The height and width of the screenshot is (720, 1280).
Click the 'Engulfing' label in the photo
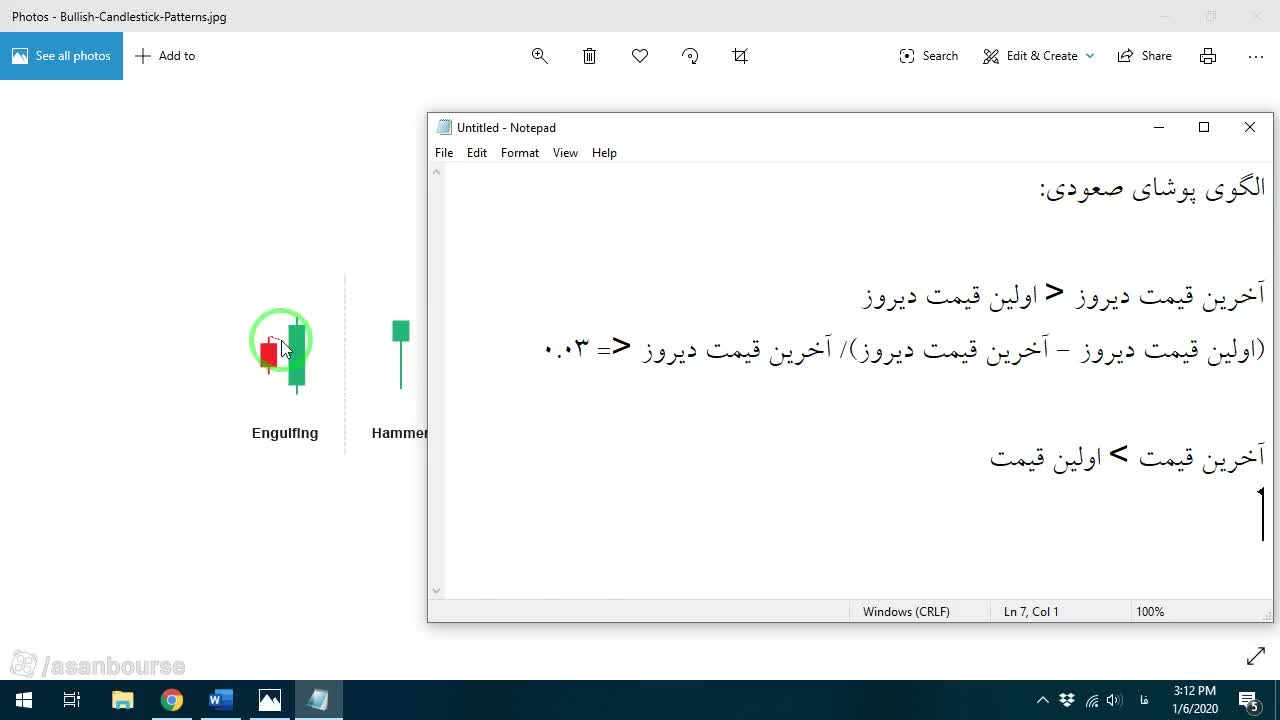click(x=285, y=433)
